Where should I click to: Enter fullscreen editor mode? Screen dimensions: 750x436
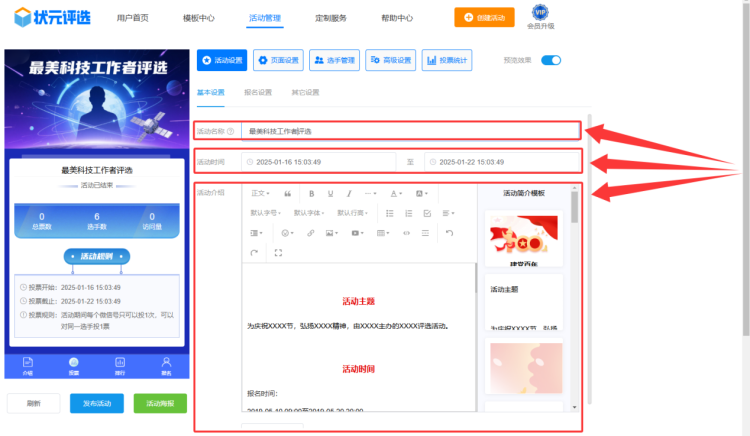277,253
